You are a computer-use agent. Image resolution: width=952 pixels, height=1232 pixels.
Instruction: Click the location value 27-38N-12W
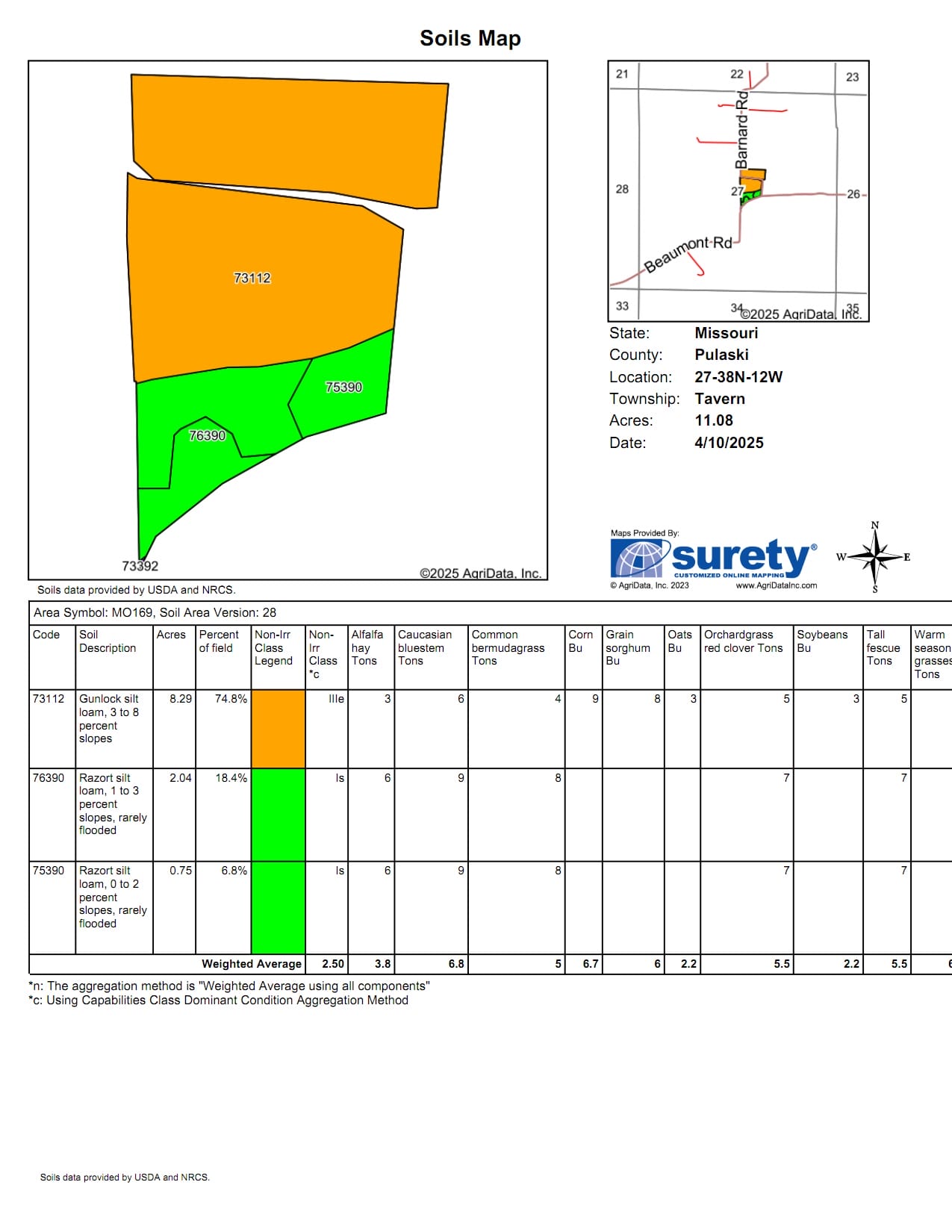click(x=738, y=377)
